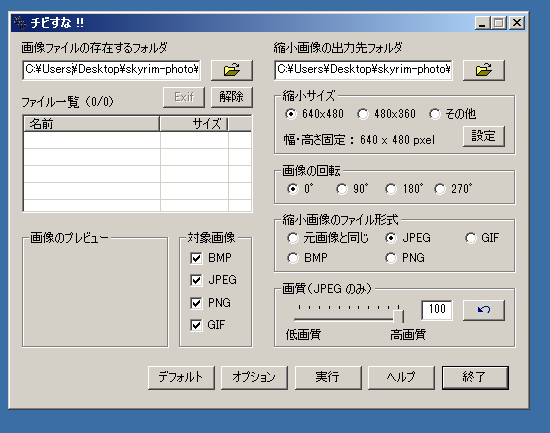The height and width of the screenshot is (433, 550).
Task: Click the 高画質 label under slider
Action: tap(408, 334)
